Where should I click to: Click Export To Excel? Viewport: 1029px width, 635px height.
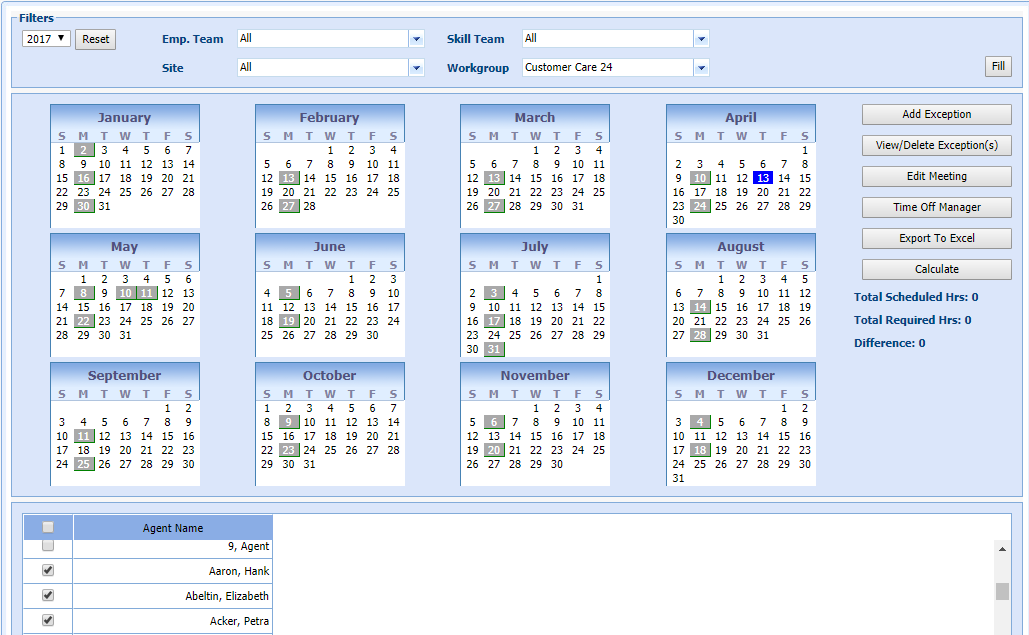click(x=936, y=239)
